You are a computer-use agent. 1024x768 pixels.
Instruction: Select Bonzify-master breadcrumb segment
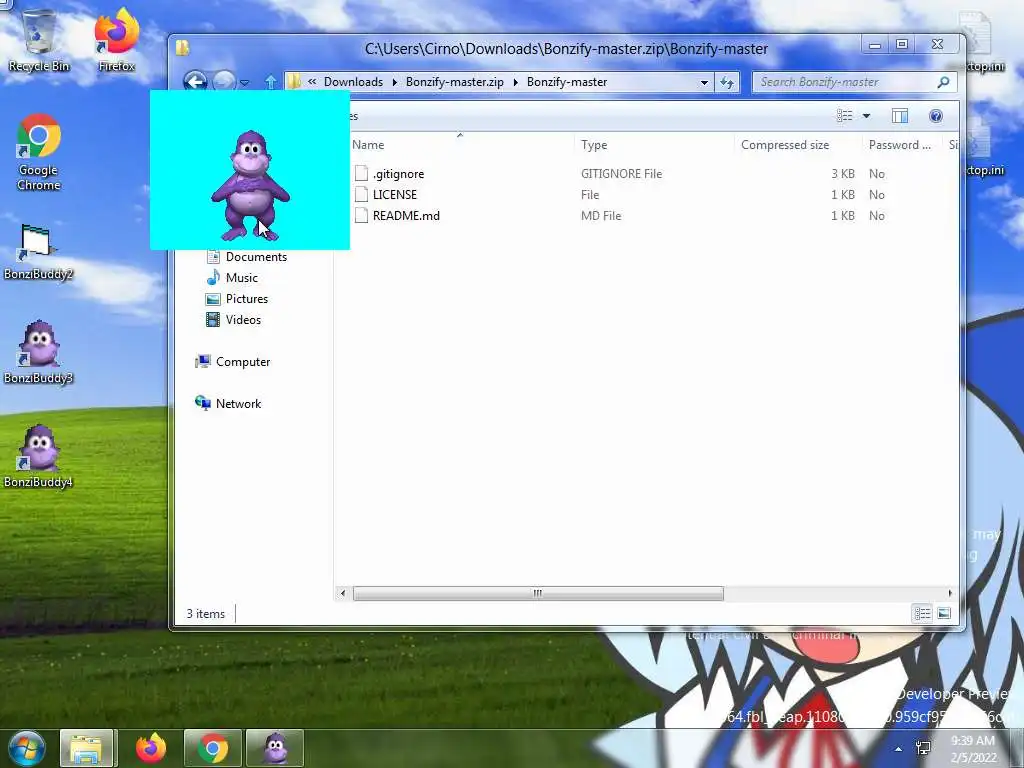click(567, 82)
